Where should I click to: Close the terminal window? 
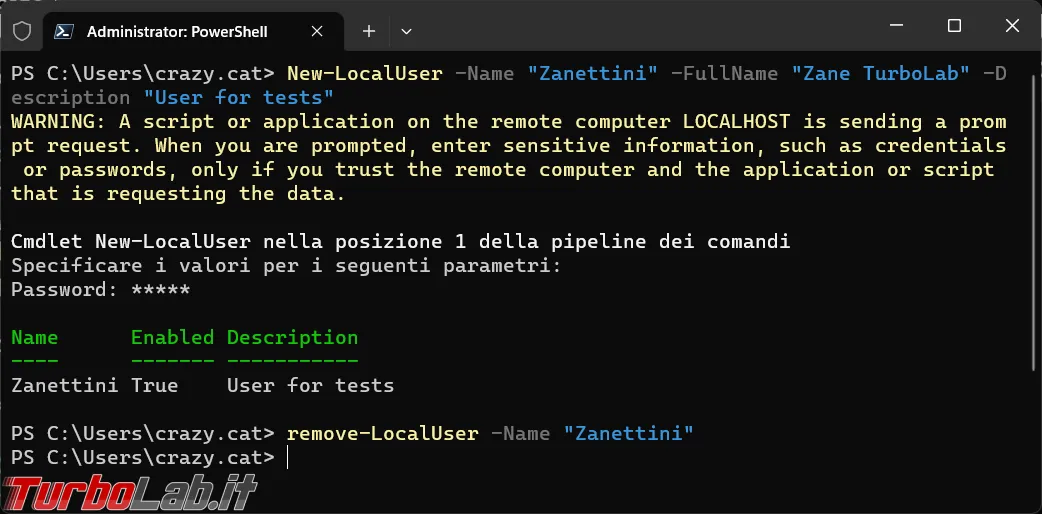pos(1012,26)
